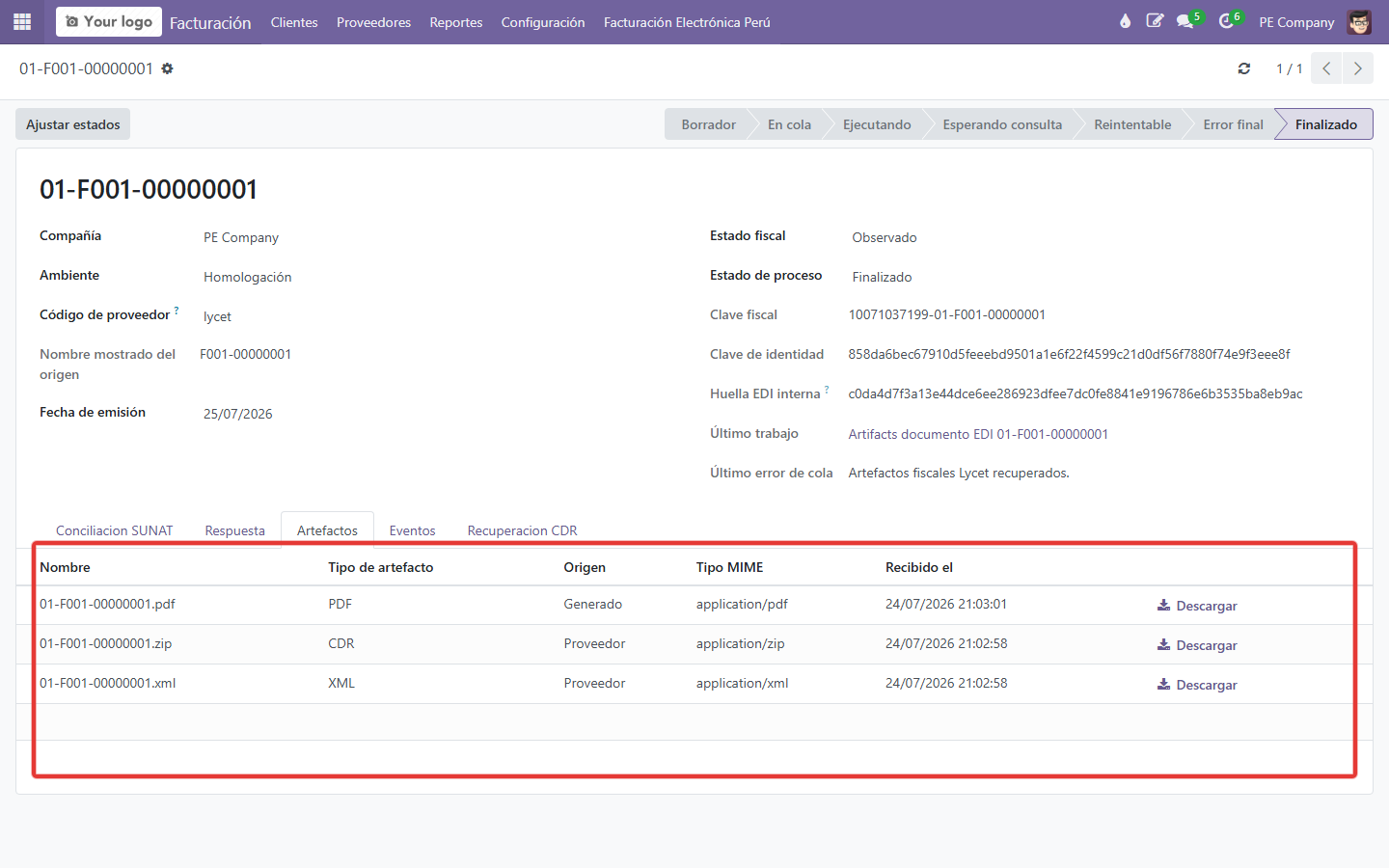Open activities clock icon with badge 6
The height and width of the screenshot is (868, 1389).
(1229, 21)
